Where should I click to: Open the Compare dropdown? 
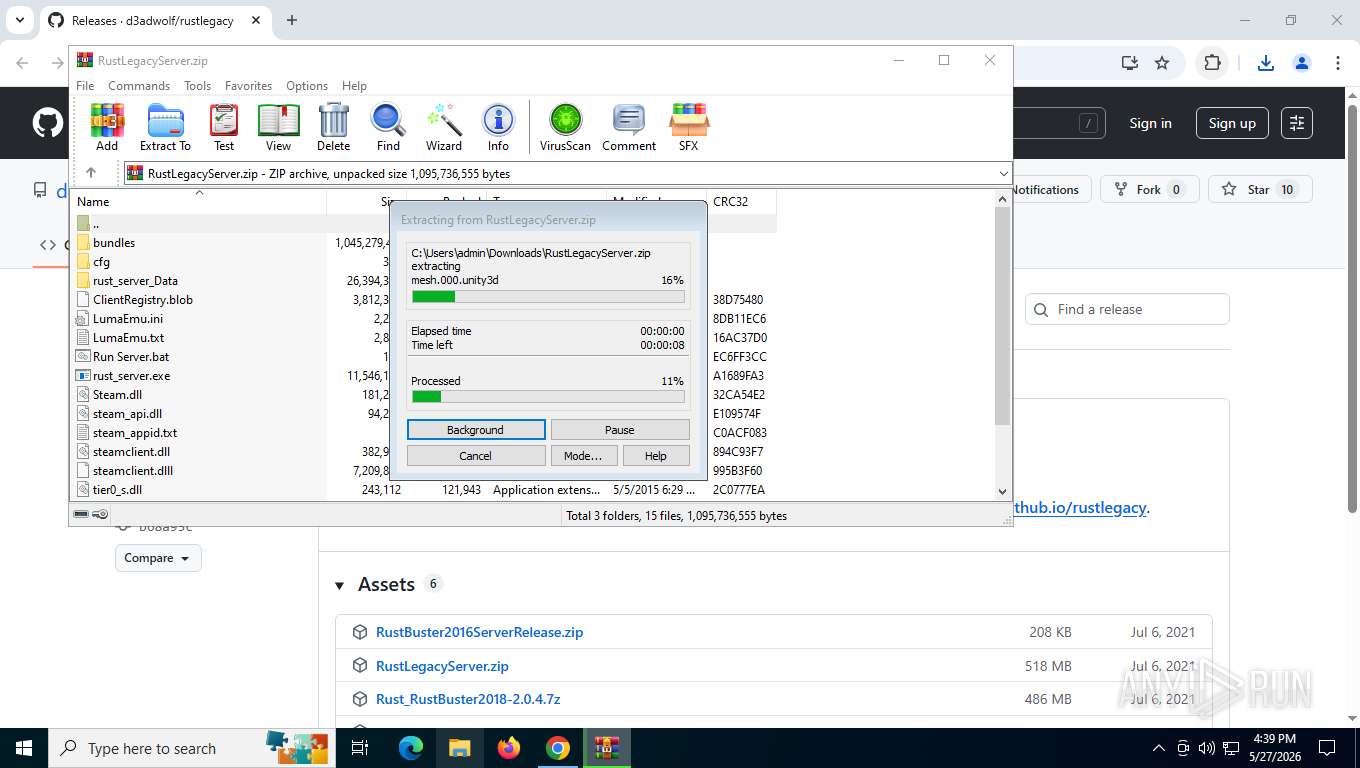pos(158,558)
